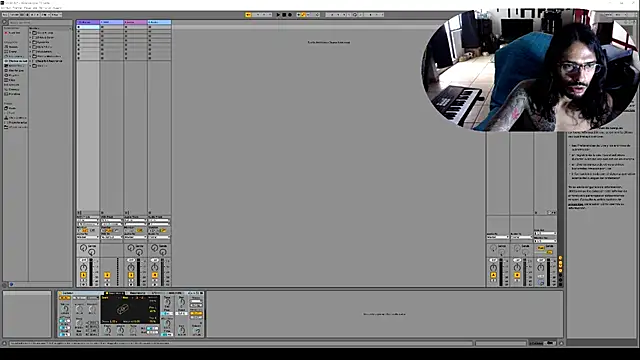
Task: Toggle return track A's yellow activator
Action: pyautogui.click(x=493, y=276)
